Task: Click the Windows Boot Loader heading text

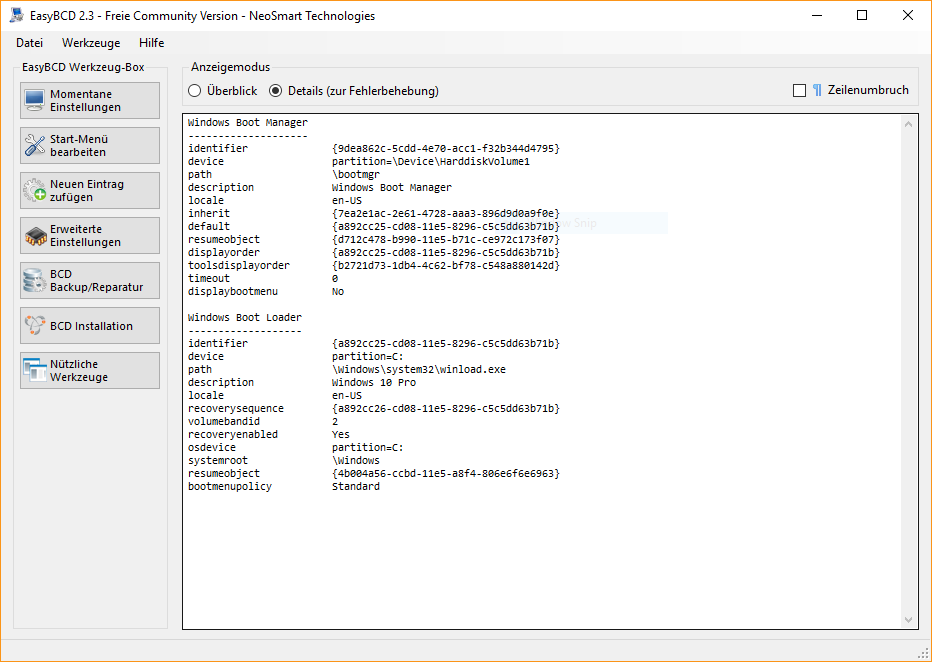Action: 245,317
